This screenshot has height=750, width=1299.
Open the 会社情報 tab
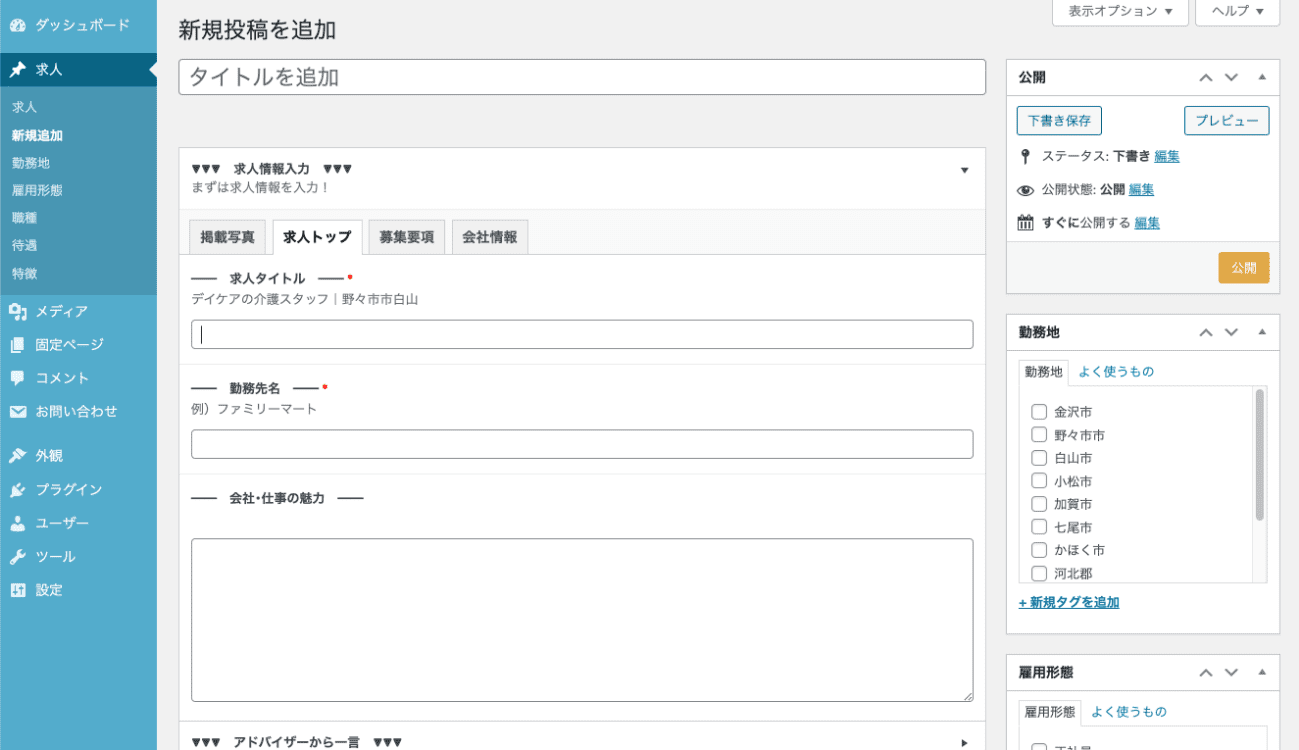(490, 237)
